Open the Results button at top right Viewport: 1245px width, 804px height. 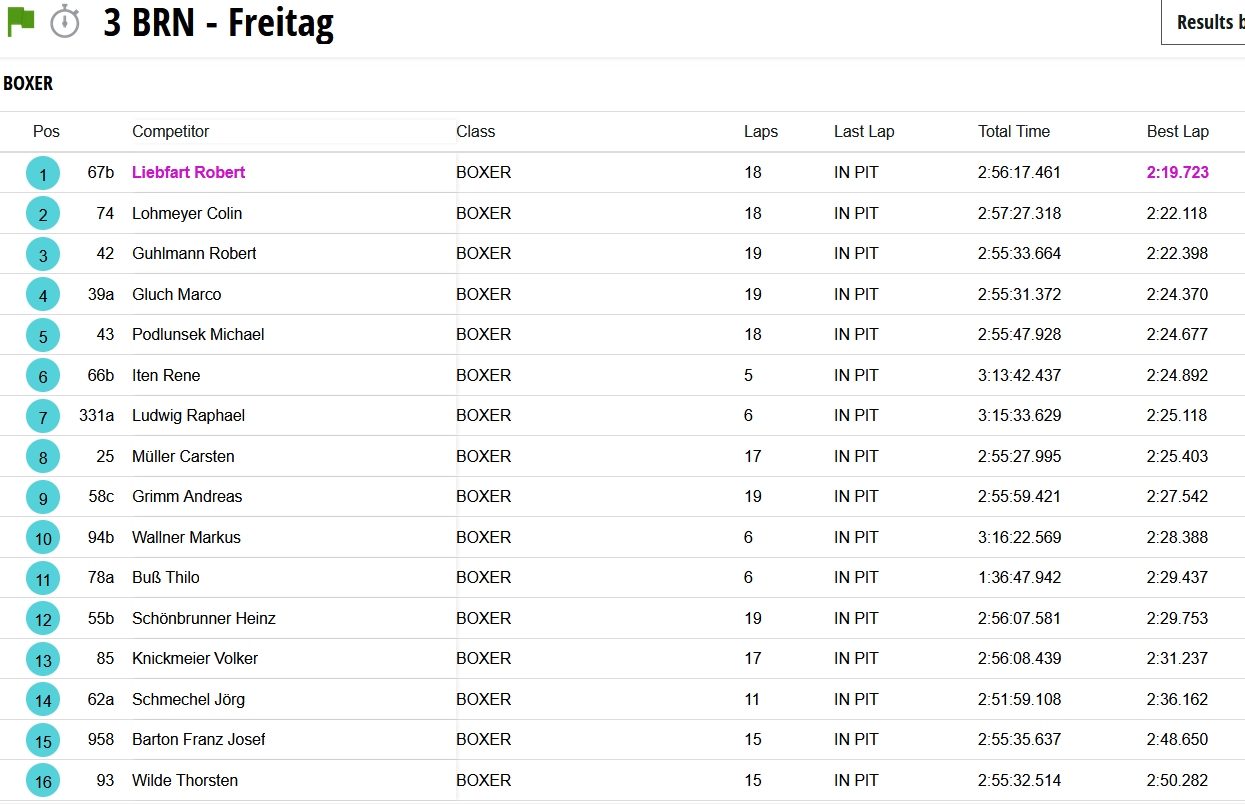click(x=1203, y=22)
